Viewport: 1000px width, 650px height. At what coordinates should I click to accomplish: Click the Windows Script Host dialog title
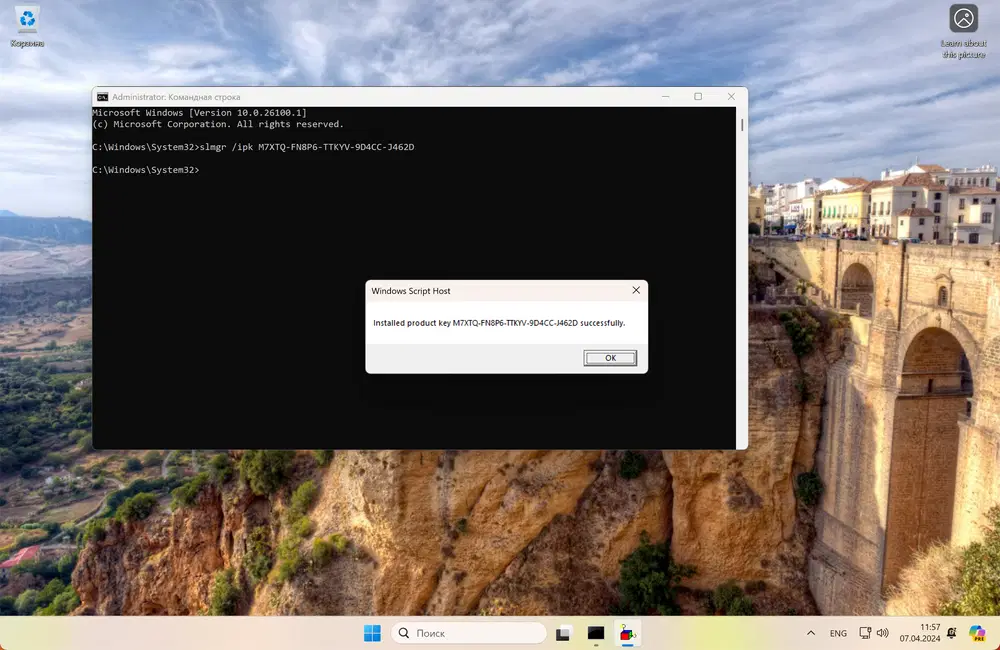click(411, 291)
